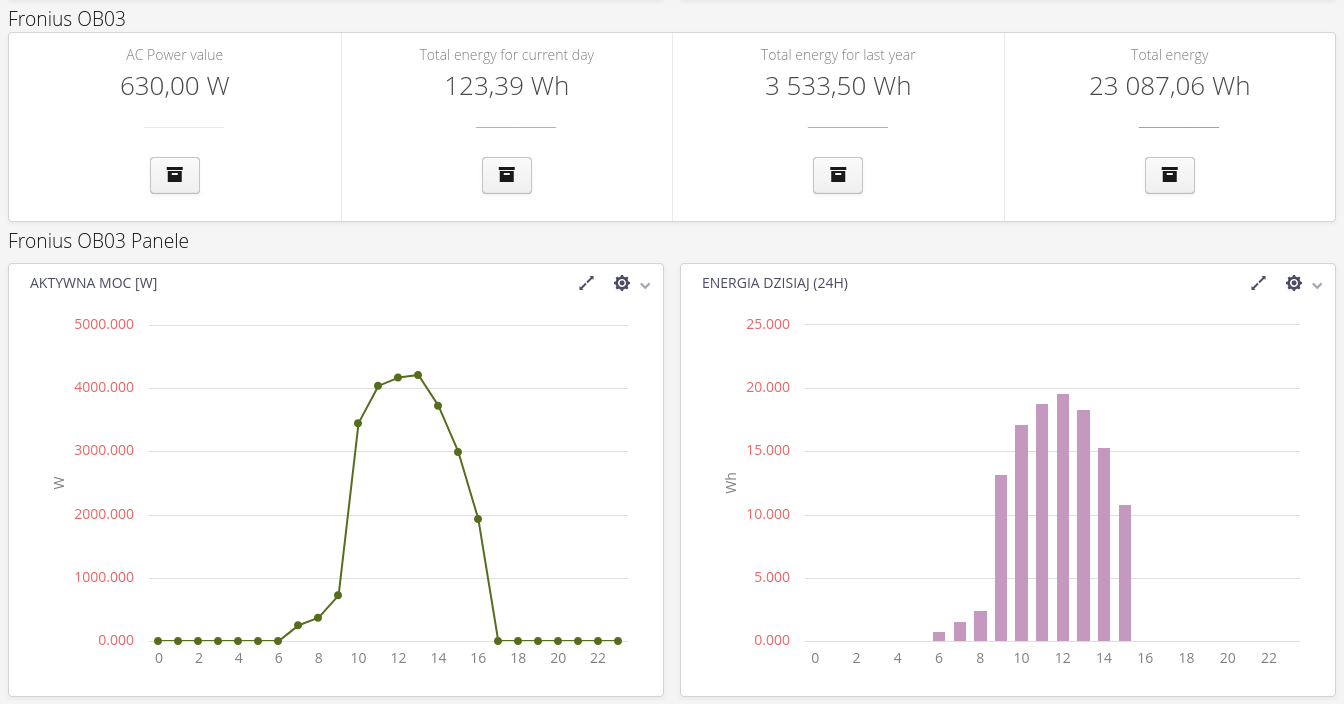The width and height of the screenshot is (1344, 704).
Task: Click the power data point at hour 16
Action: [478, 519]
